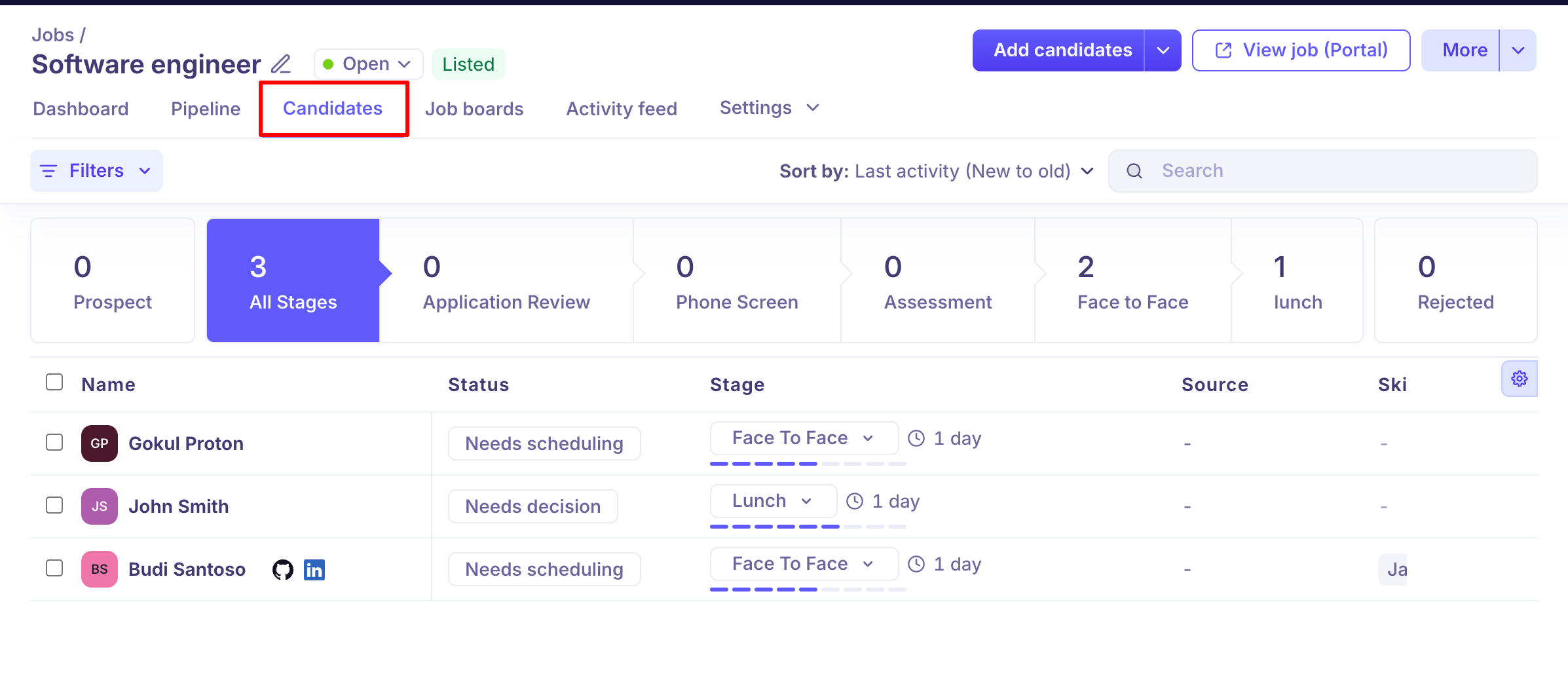1568x676 pixels.
Task: Expand the Open job status dropdown
Action: click(368, 64)
